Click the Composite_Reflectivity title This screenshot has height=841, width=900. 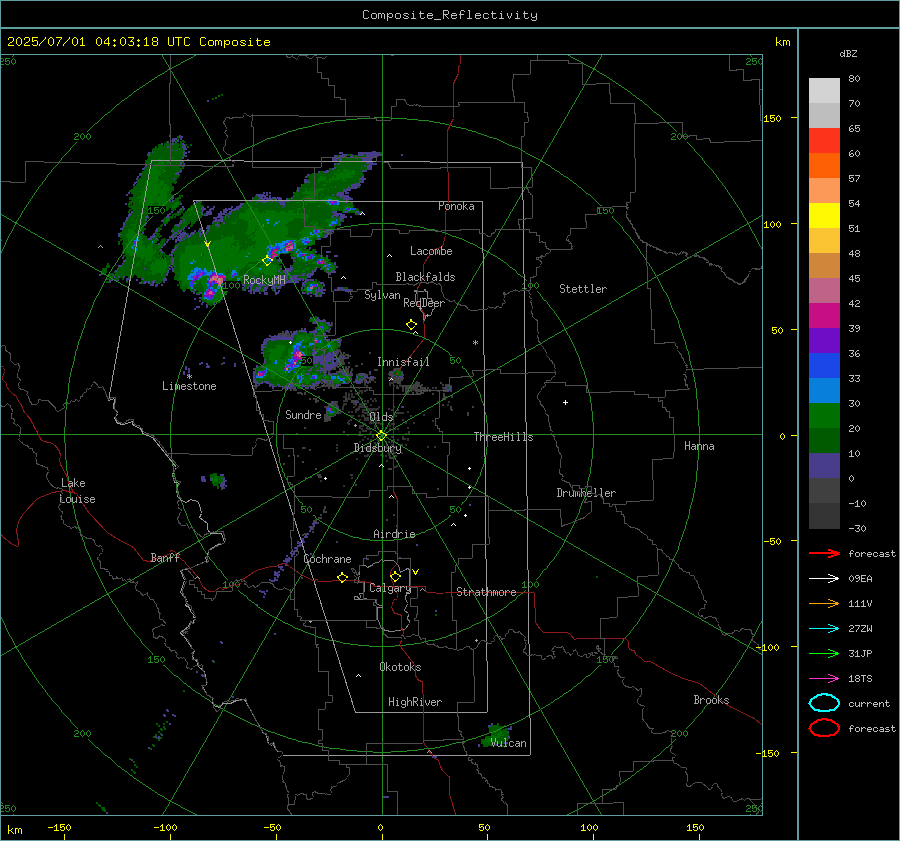tap(449, 15)
